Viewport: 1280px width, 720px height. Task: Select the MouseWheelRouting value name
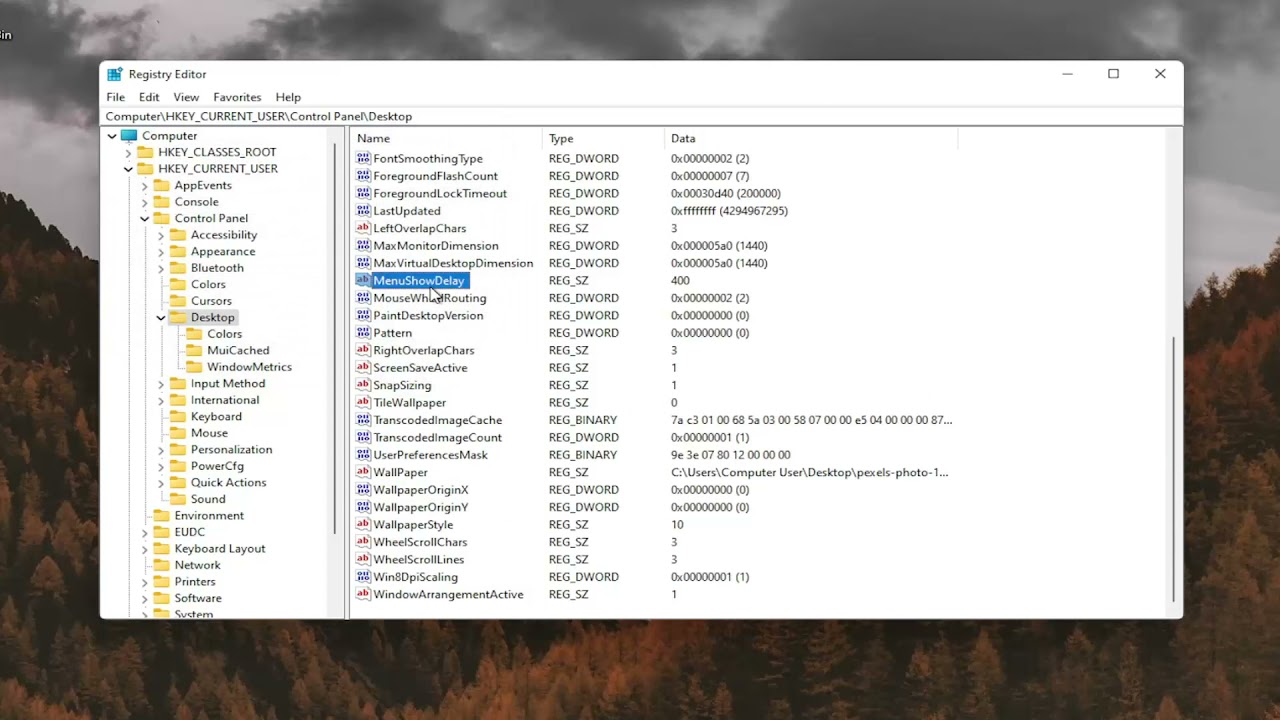(x=430, y=298)
